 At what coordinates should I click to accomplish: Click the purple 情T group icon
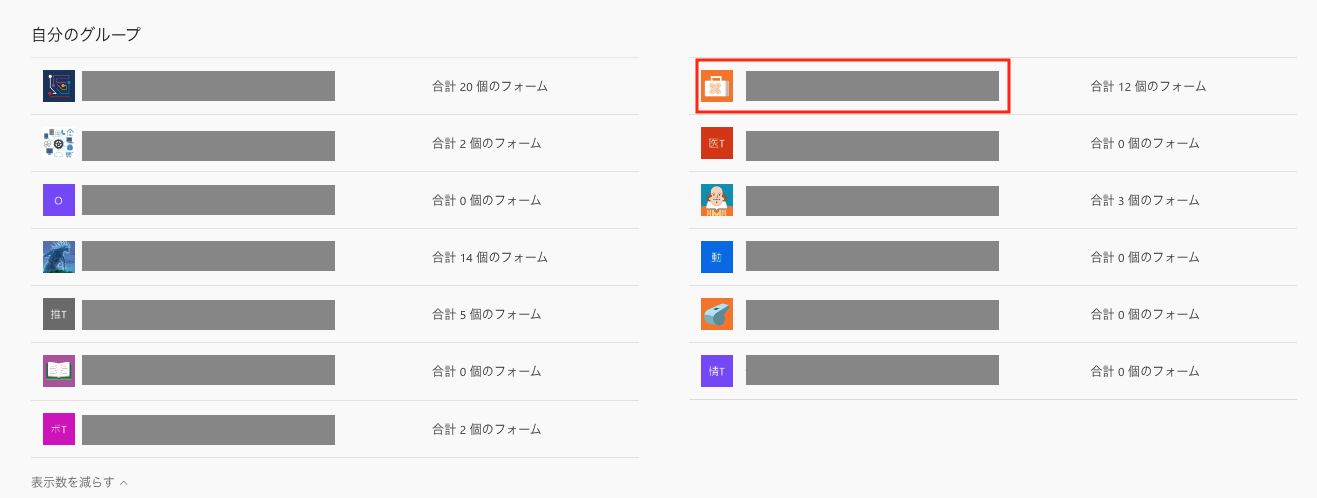(x=717, y=371)
